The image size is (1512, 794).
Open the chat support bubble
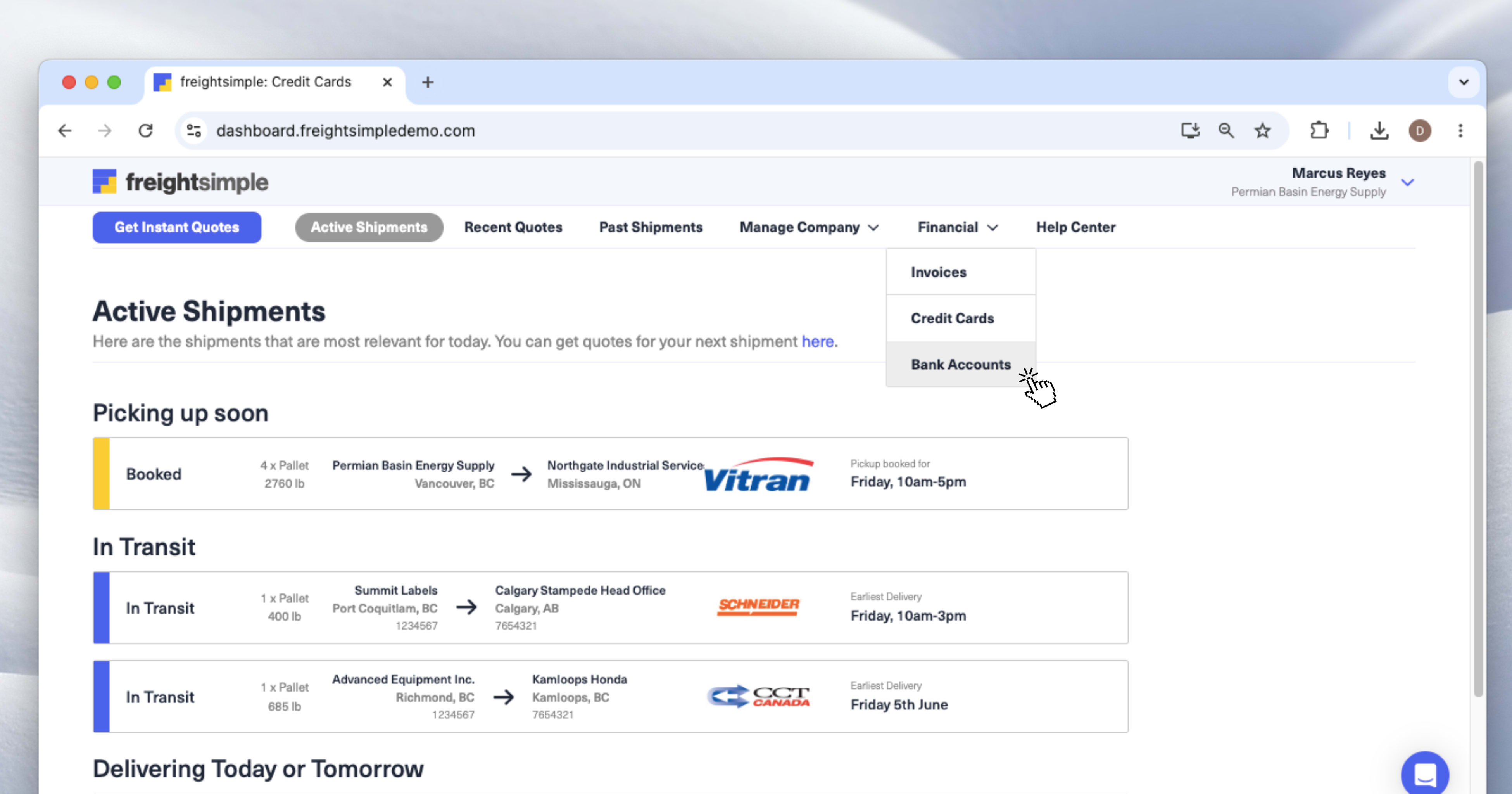pos(1424,774)
